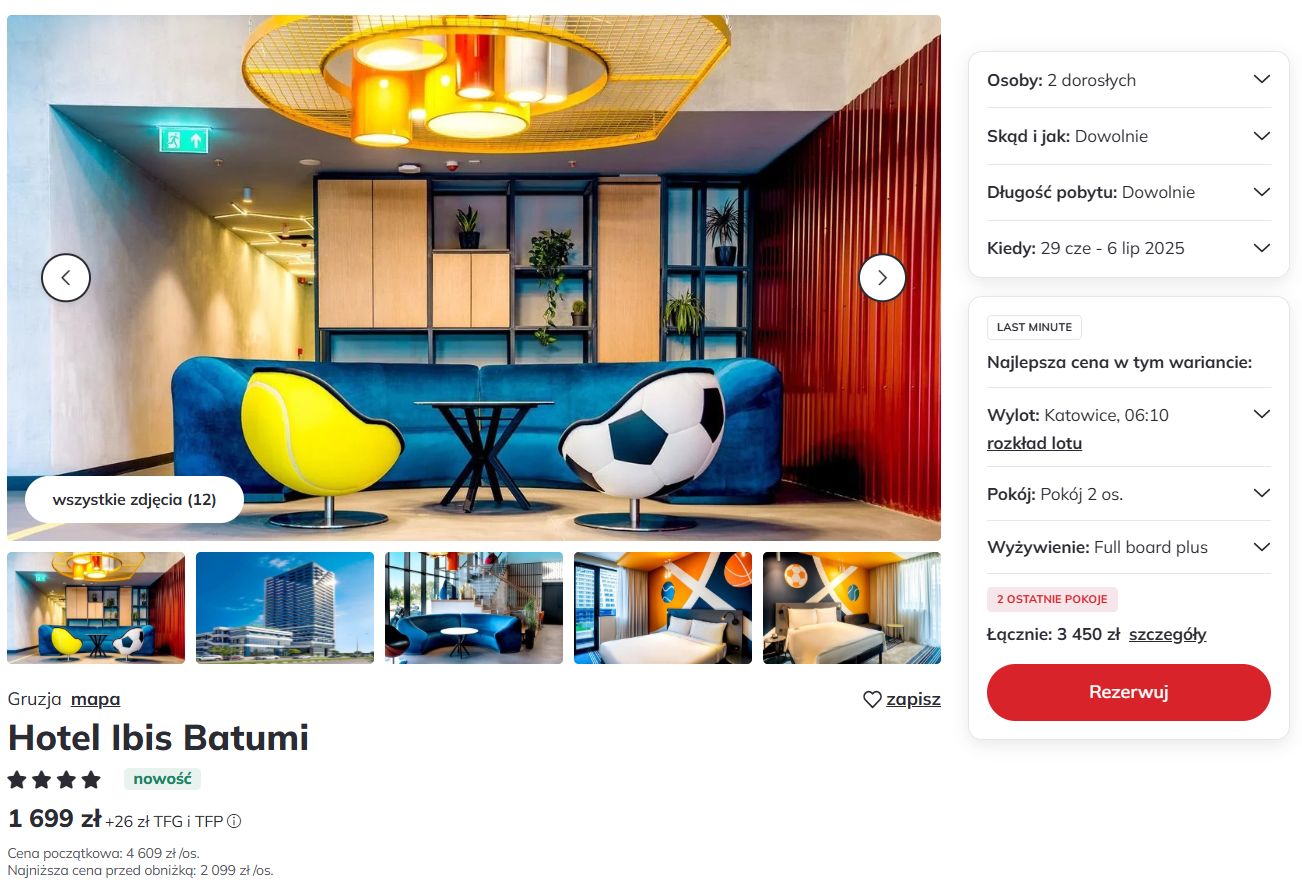
Task: View price szczegóły link
Action: [1167, 634]
